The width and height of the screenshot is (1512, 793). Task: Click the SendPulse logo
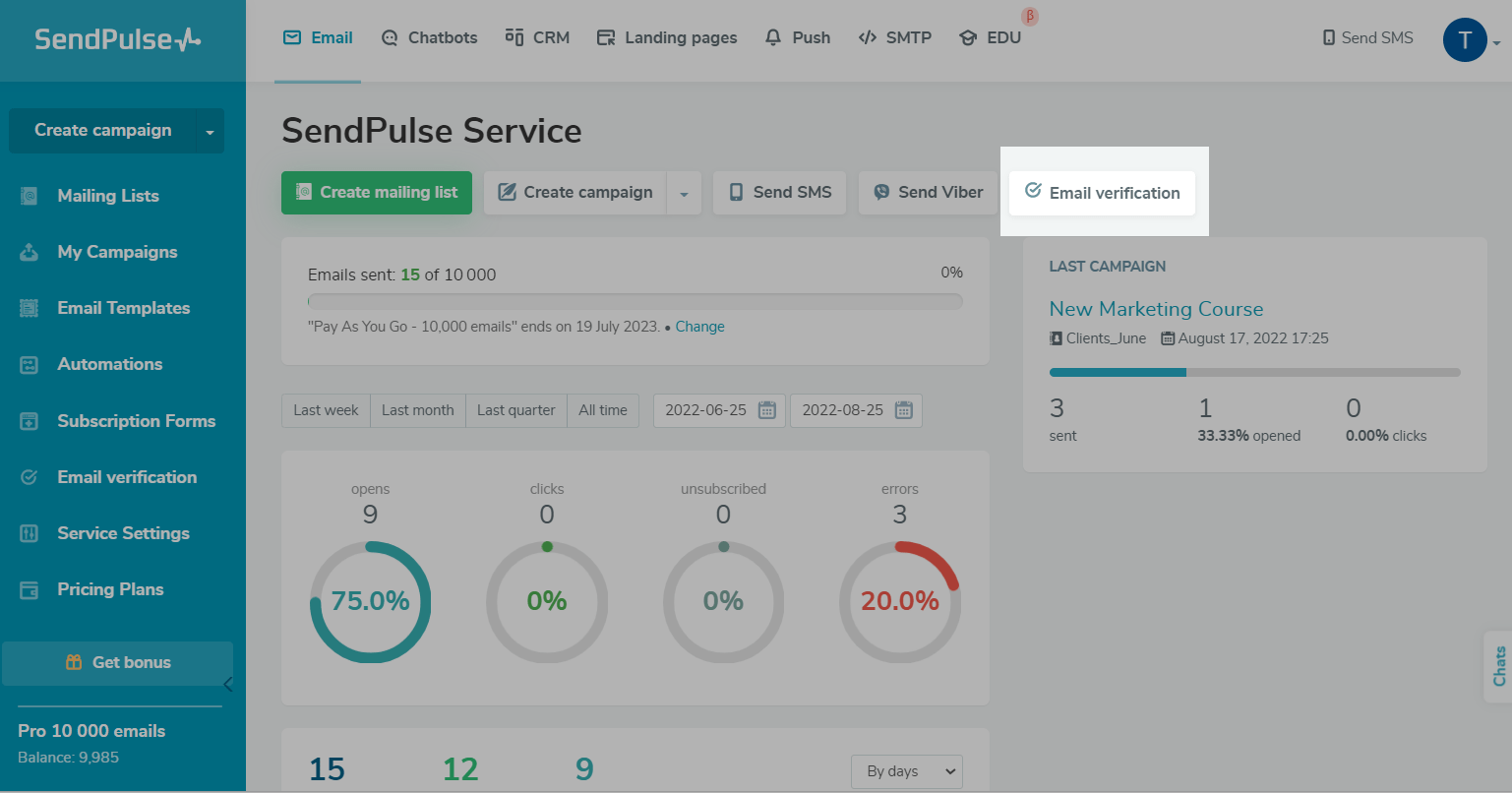point(117,39)
